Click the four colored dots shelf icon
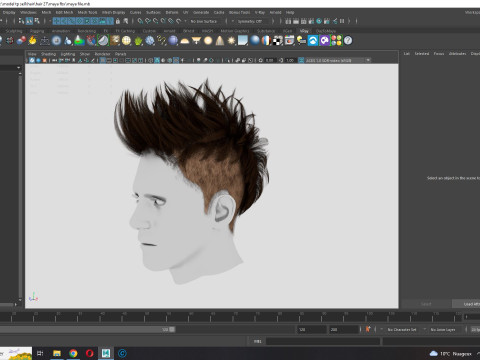The height and width of the screenshot is (360, 480). (336, 41)
